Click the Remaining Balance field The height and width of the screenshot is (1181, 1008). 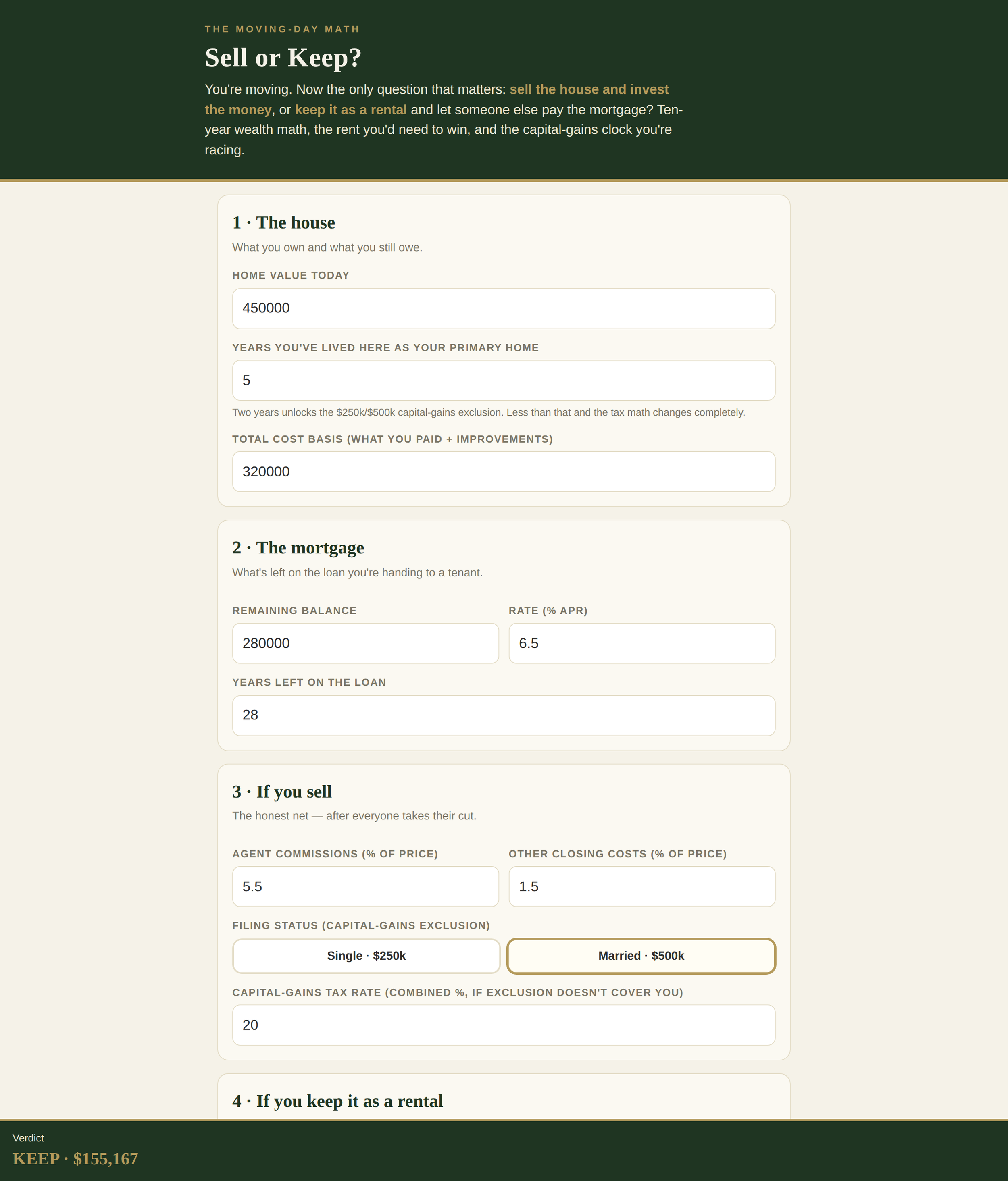(365, 643)
